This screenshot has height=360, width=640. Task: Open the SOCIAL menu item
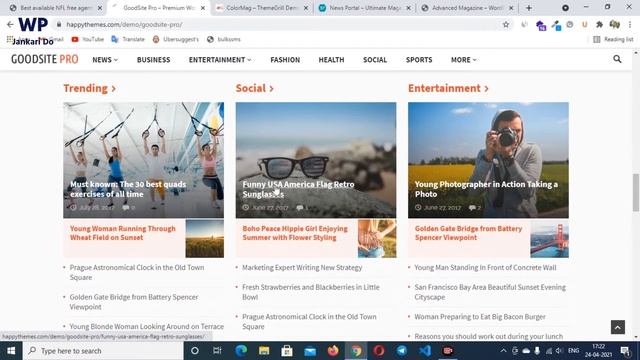[x=375, y=60]
